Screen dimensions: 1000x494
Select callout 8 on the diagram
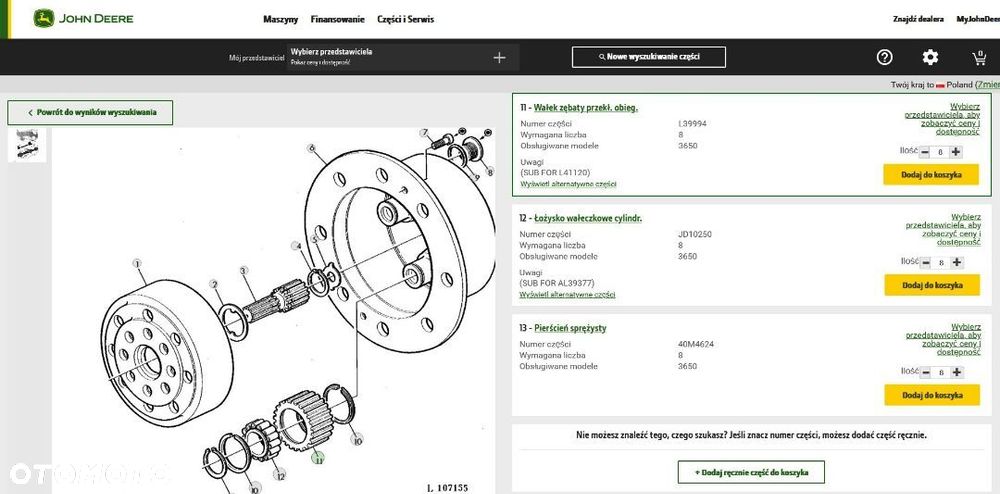490,171
